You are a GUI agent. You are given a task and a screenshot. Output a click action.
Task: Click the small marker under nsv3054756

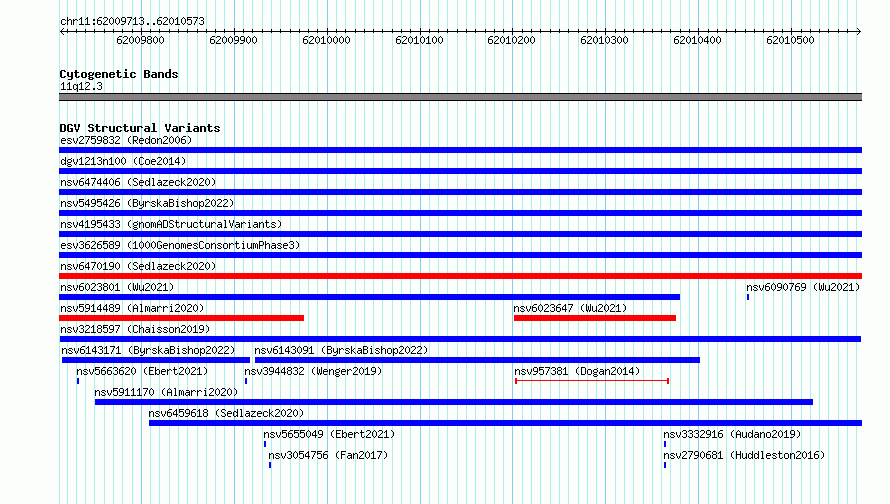pos(270,465)
